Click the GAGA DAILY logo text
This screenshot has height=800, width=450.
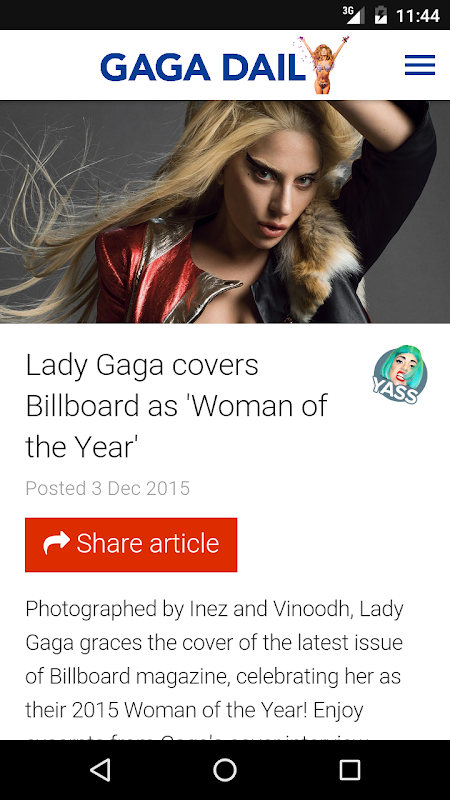pos(204,67)
